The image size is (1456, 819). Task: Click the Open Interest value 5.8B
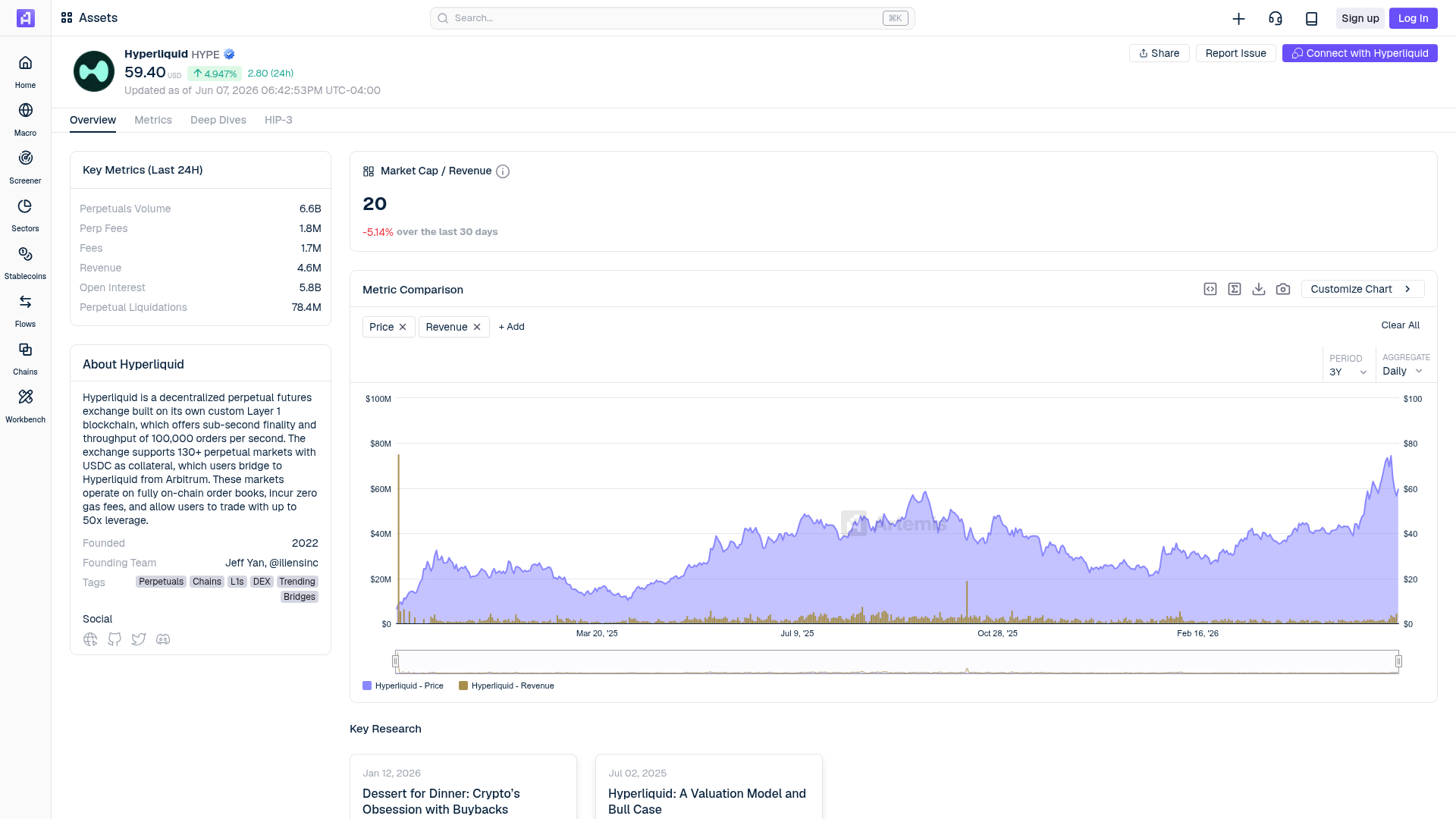(x=310, y=287)
